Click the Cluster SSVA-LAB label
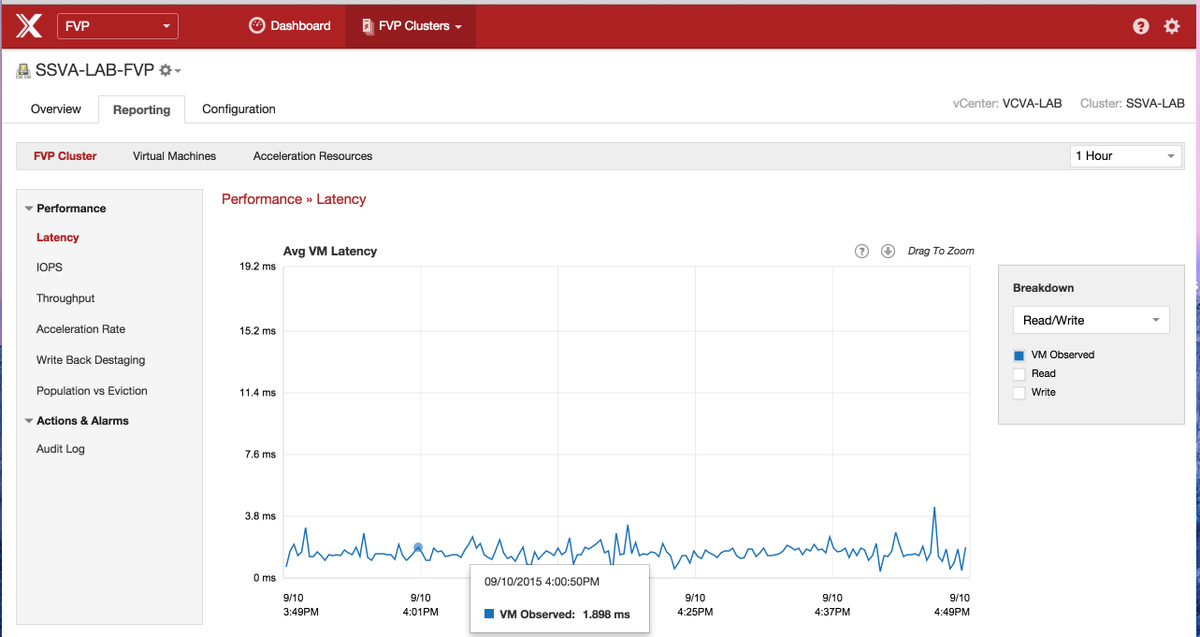The width and height of the screenshot is (1200, 637). 1132,104
